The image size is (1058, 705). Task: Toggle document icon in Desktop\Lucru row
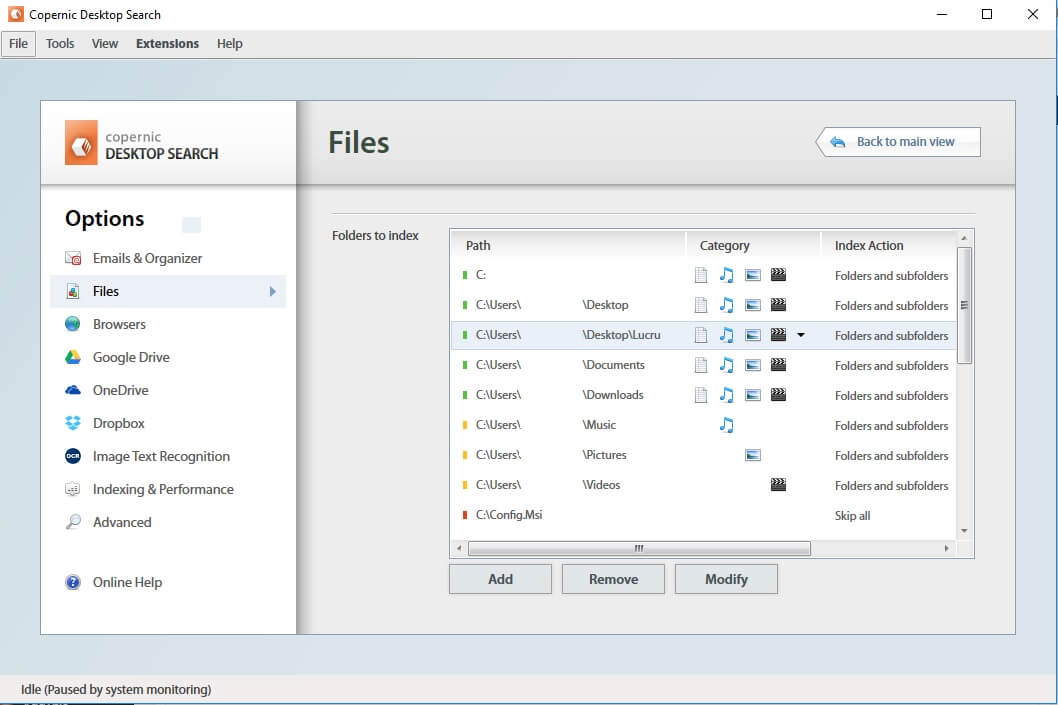(x=701, y=335)
